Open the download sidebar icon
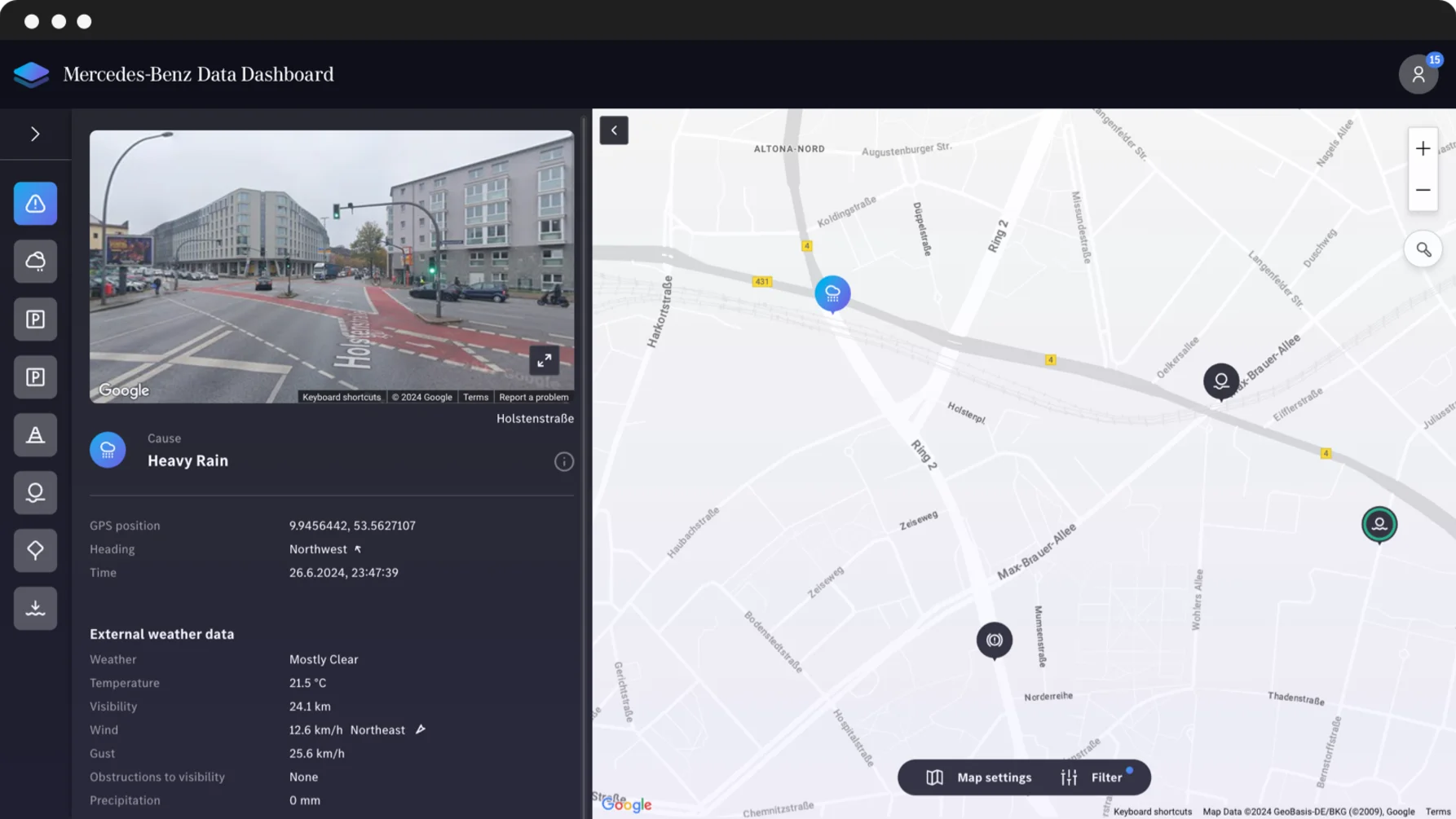This screenshot has height=819, width=1456. click(x=35, y=608)
